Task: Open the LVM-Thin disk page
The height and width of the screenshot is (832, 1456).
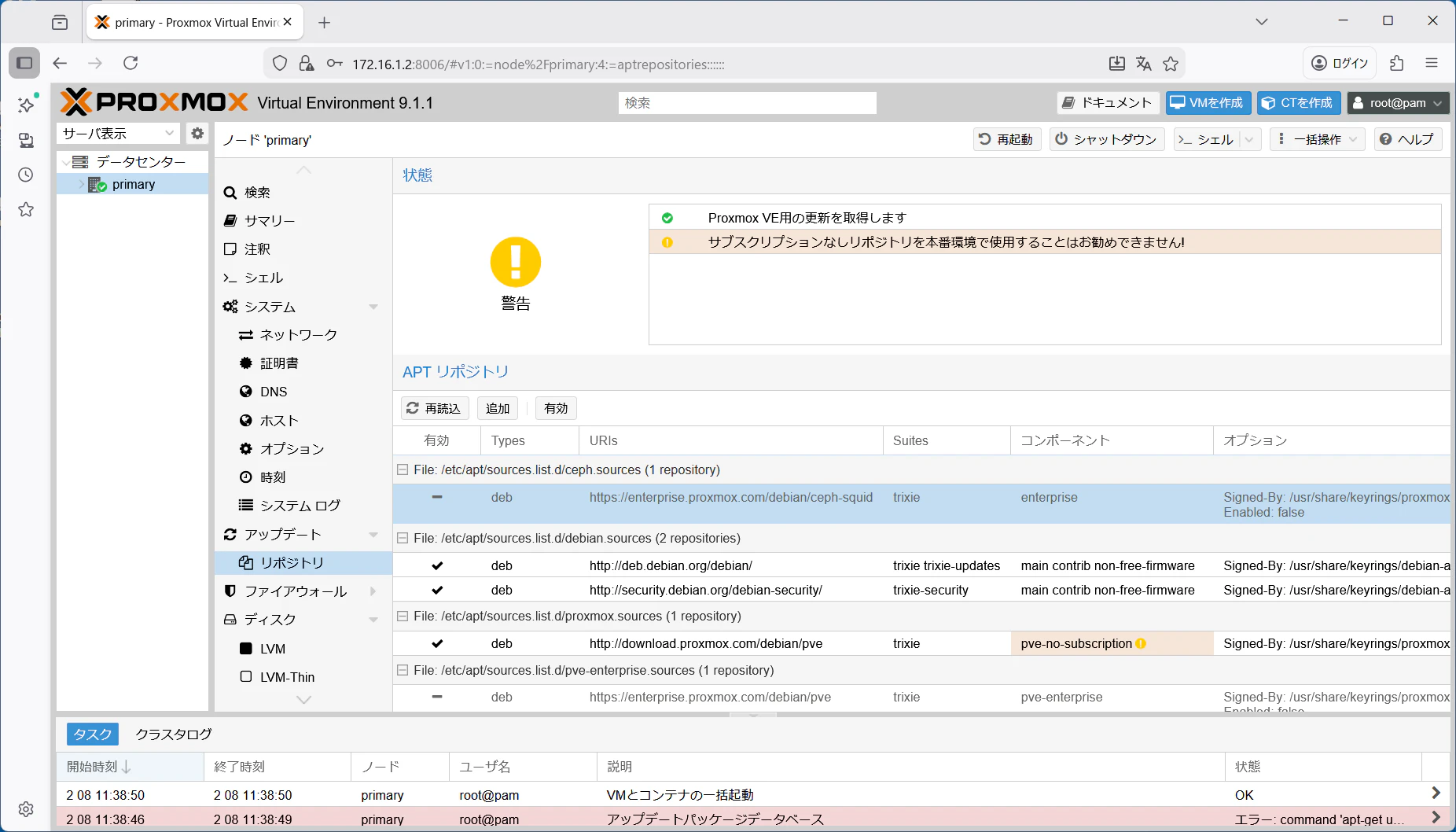Action: tap(303, 677)
